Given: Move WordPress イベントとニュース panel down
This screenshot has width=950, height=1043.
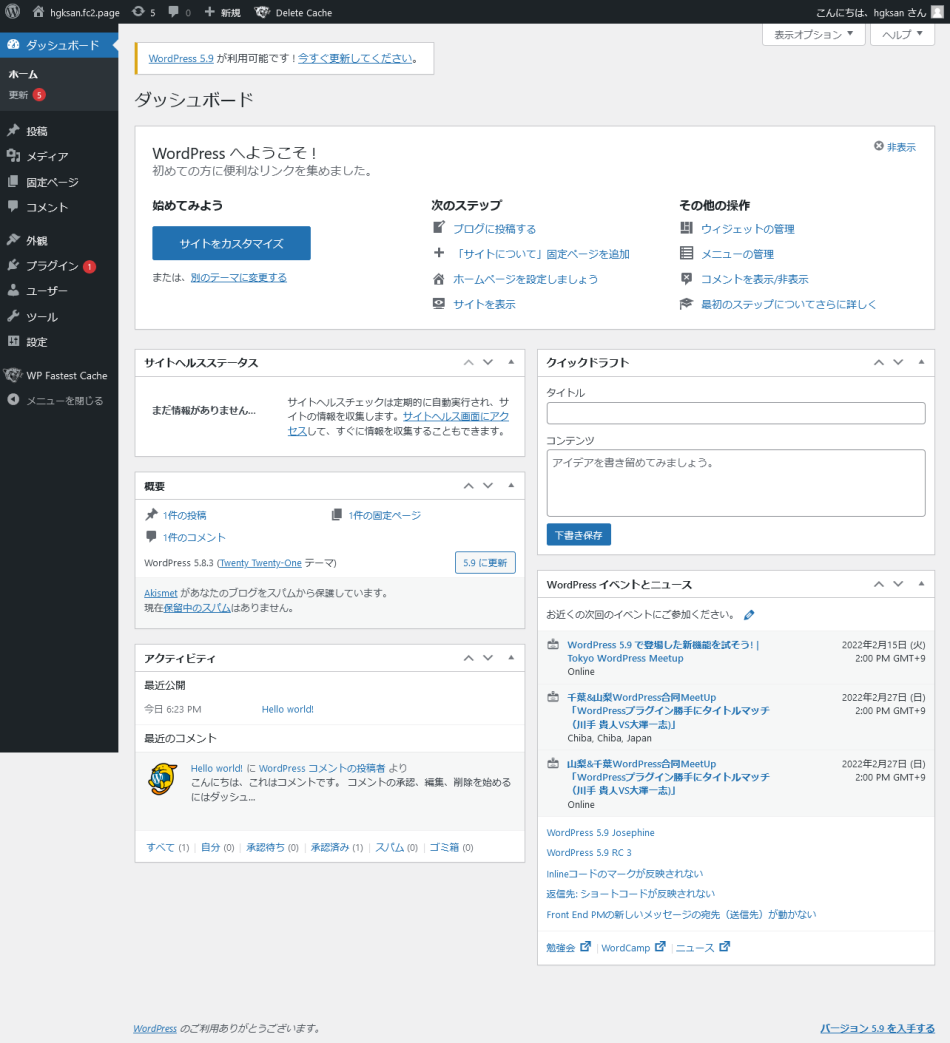Looking at the screenshot, I should pos(899,584).
